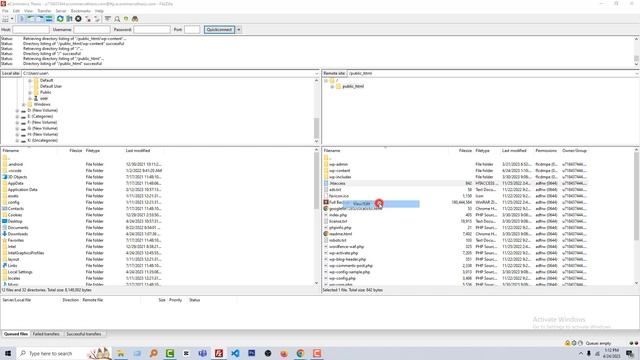Image resolution: width=640 pixels, height=360 pixels.
Task: Select wp-config.php in the remote list
Action: click(x=342, y=278)
